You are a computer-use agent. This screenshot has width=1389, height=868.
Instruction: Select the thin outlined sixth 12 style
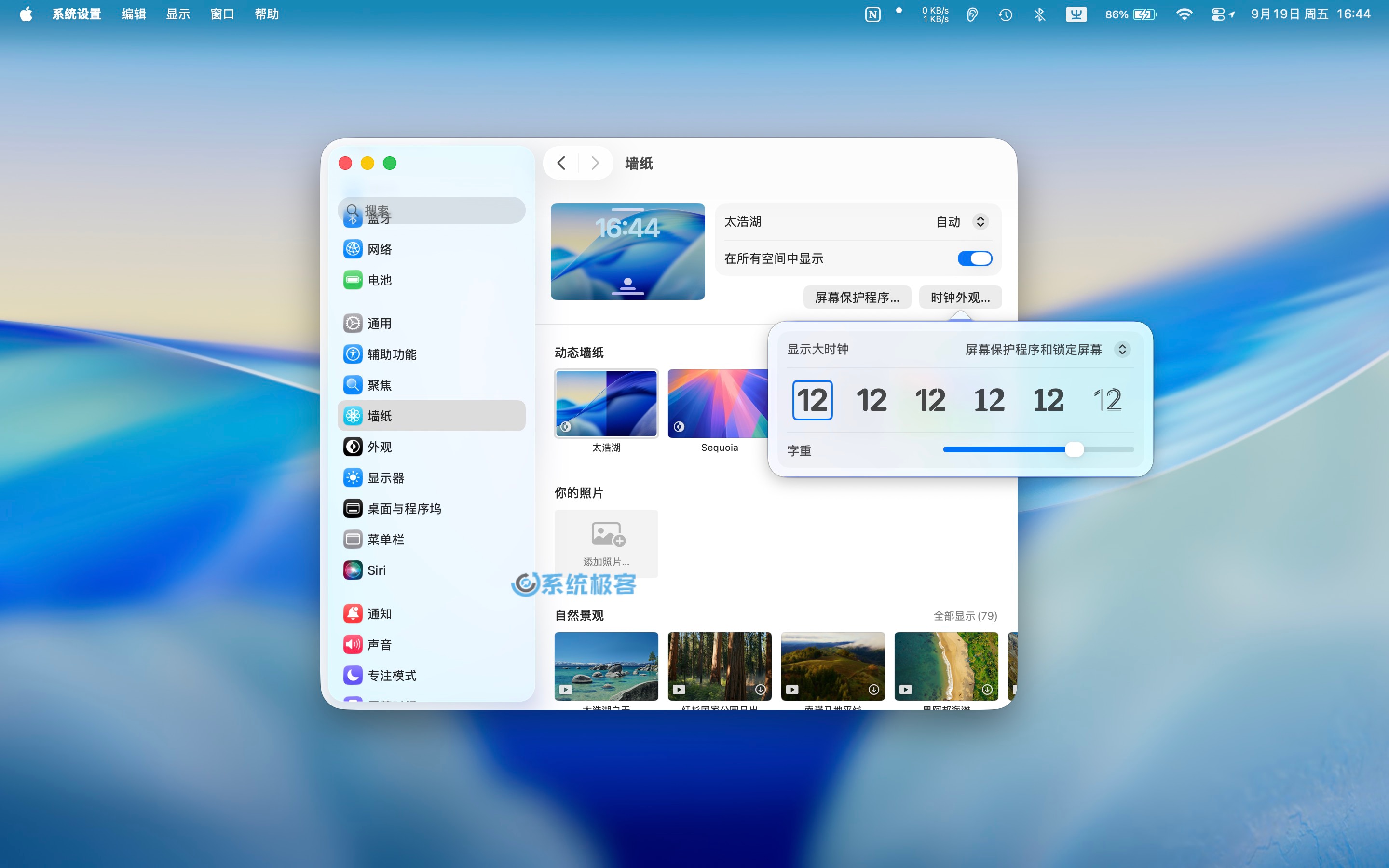coord(1108,400)
